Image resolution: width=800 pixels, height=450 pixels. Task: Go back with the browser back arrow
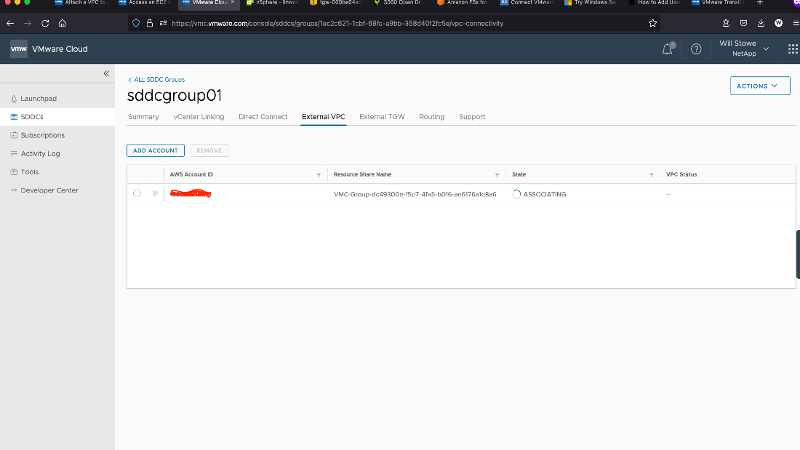[x=10, y=23]
